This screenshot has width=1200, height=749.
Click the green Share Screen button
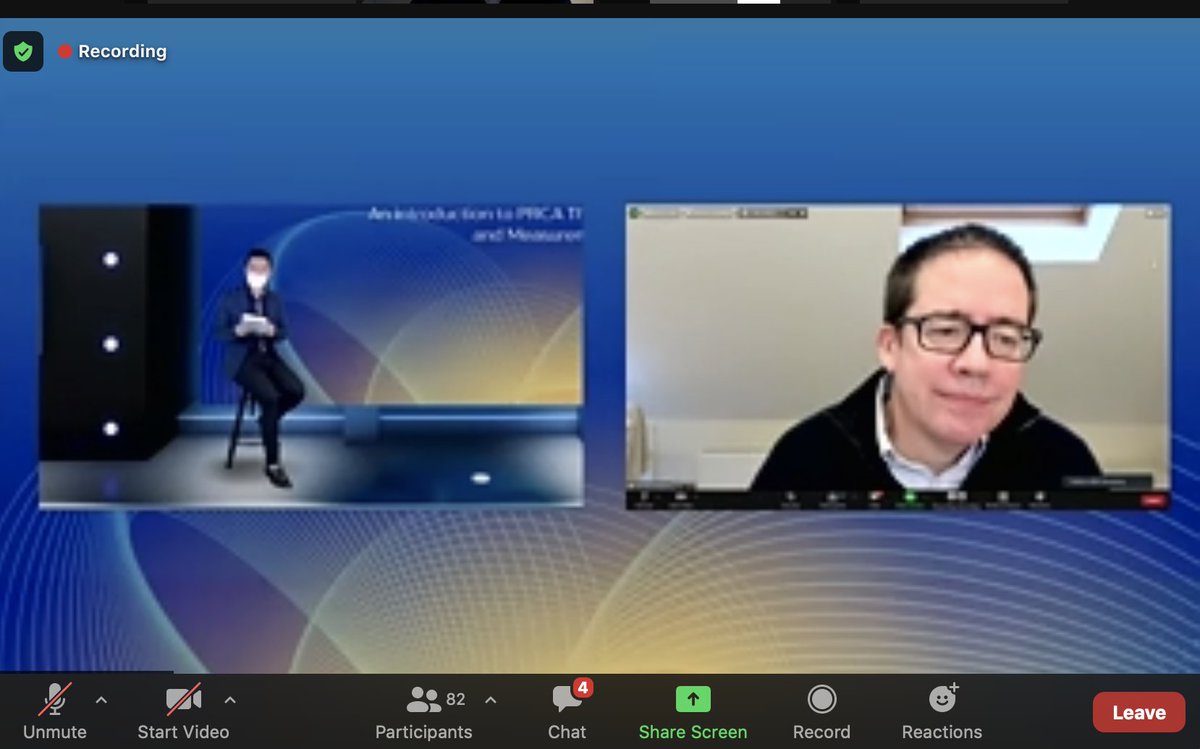click(693, 712)
